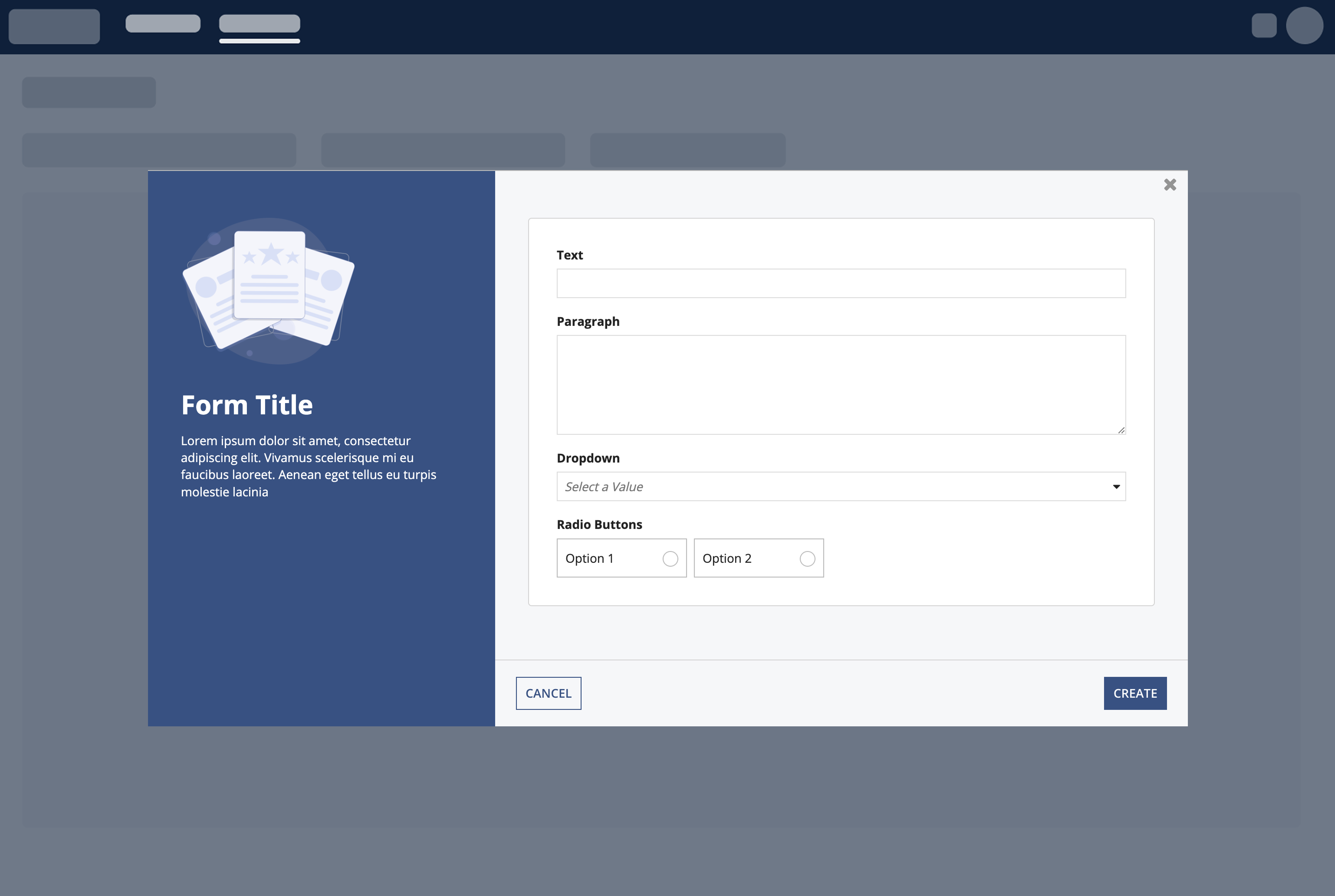Screen dimensions: 1335x896
Task: Click the Form Title heading
Action: coord(247,405)
